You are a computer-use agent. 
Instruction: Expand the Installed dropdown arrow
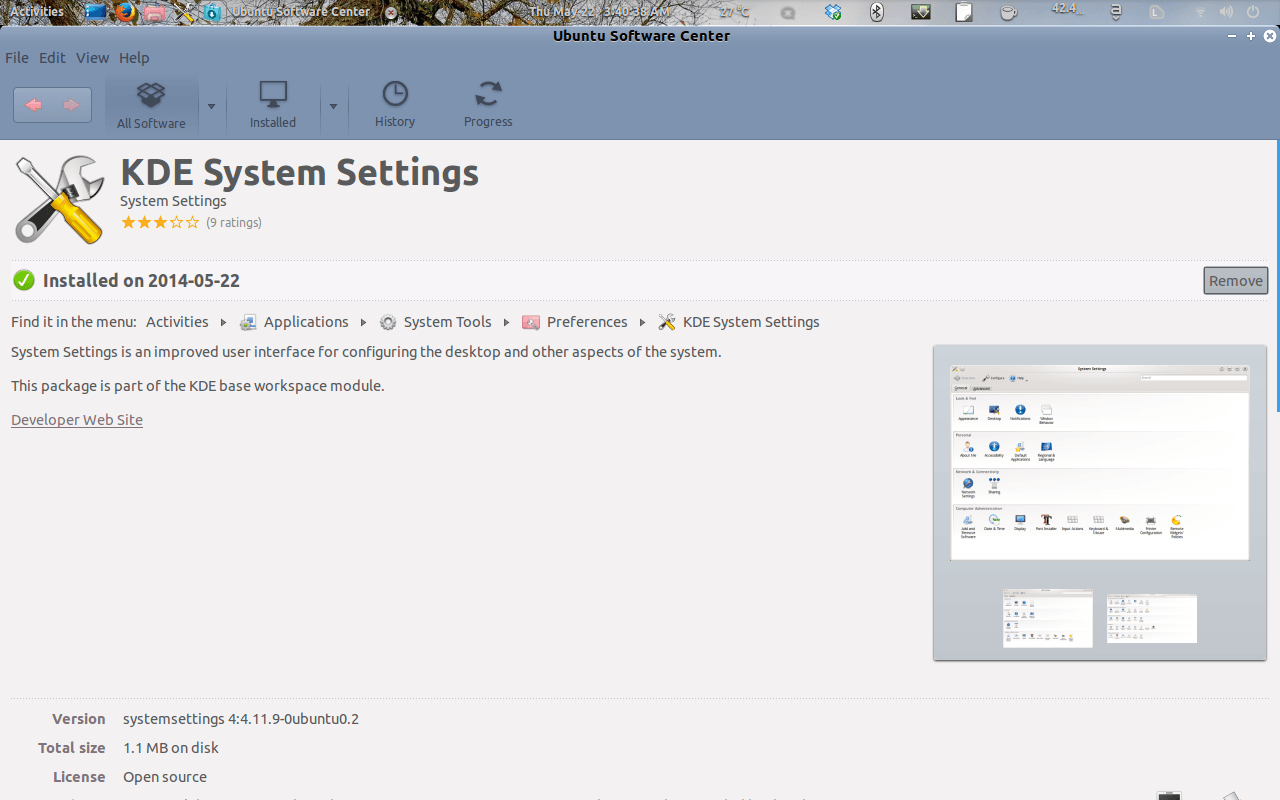coord(333,106)
